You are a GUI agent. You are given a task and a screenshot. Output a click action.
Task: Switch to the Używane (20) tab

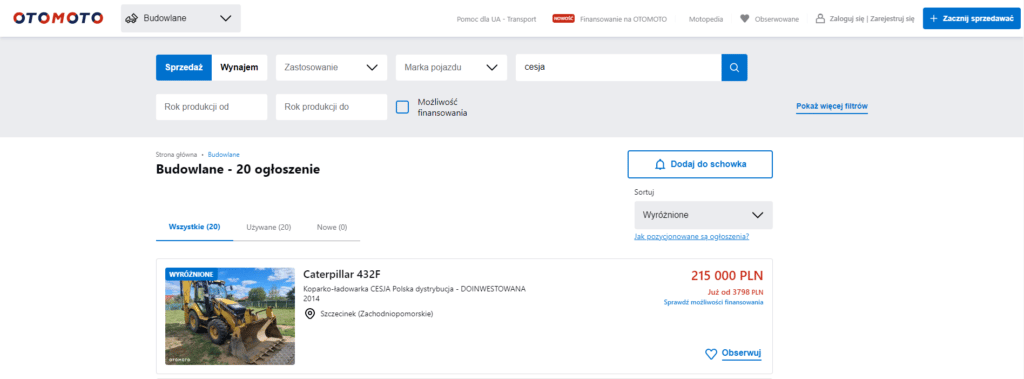268,227
